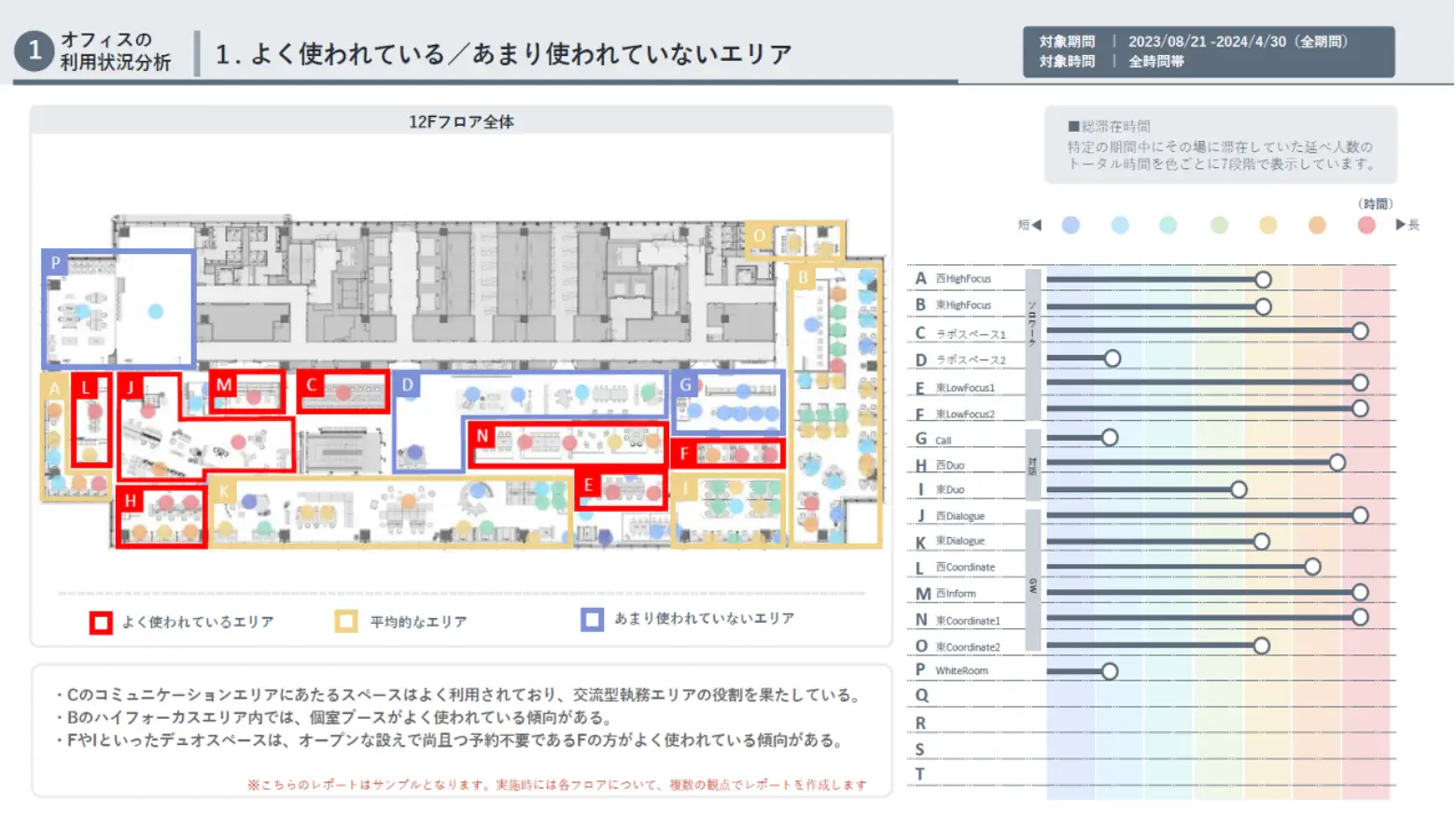Select the blue area label P on floor map
1456x816 pixels.
tap(56, 263)
